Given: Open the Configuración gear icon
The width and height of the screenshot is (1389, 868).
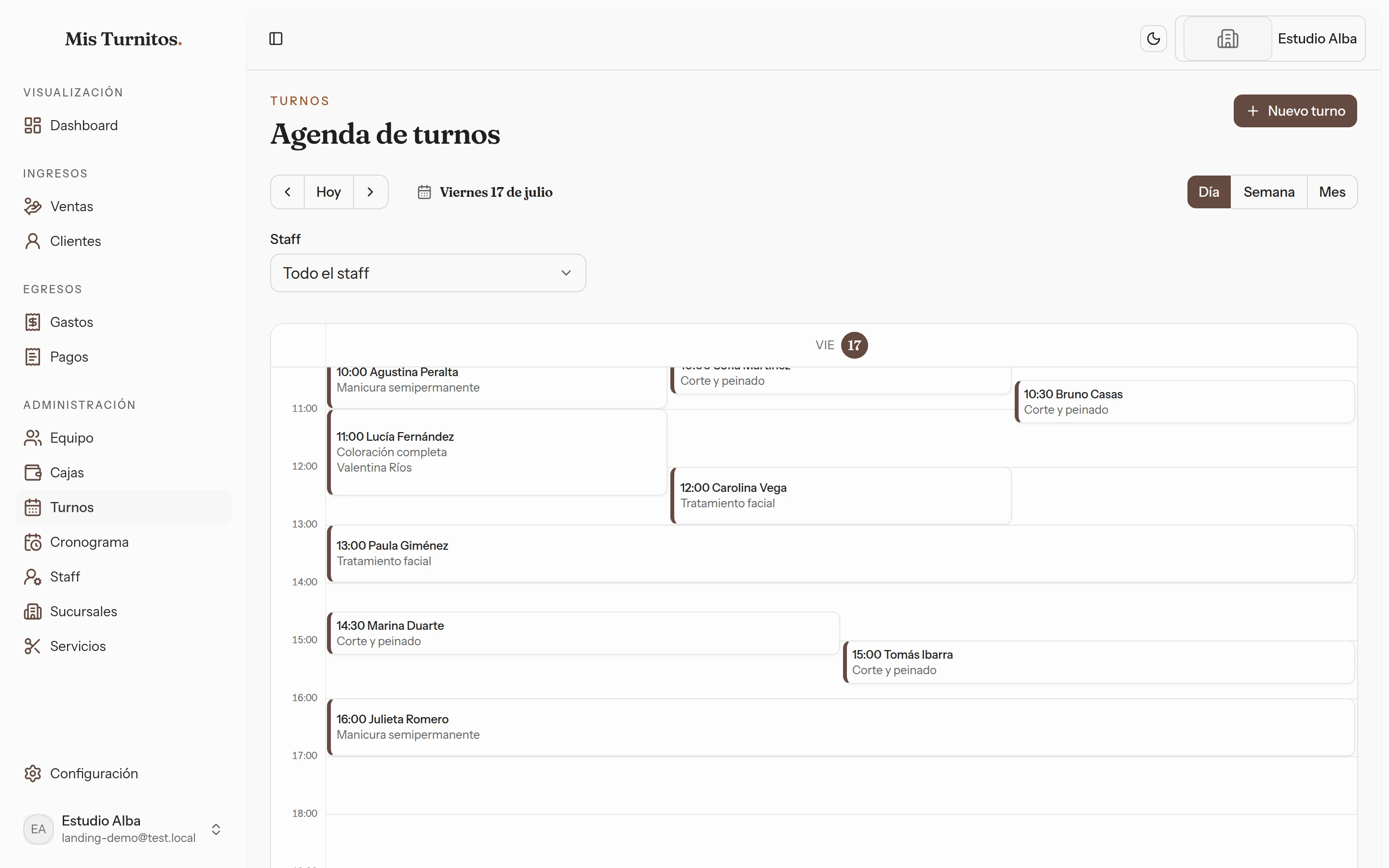Looking at the screenshot, I should pos(33,773).
